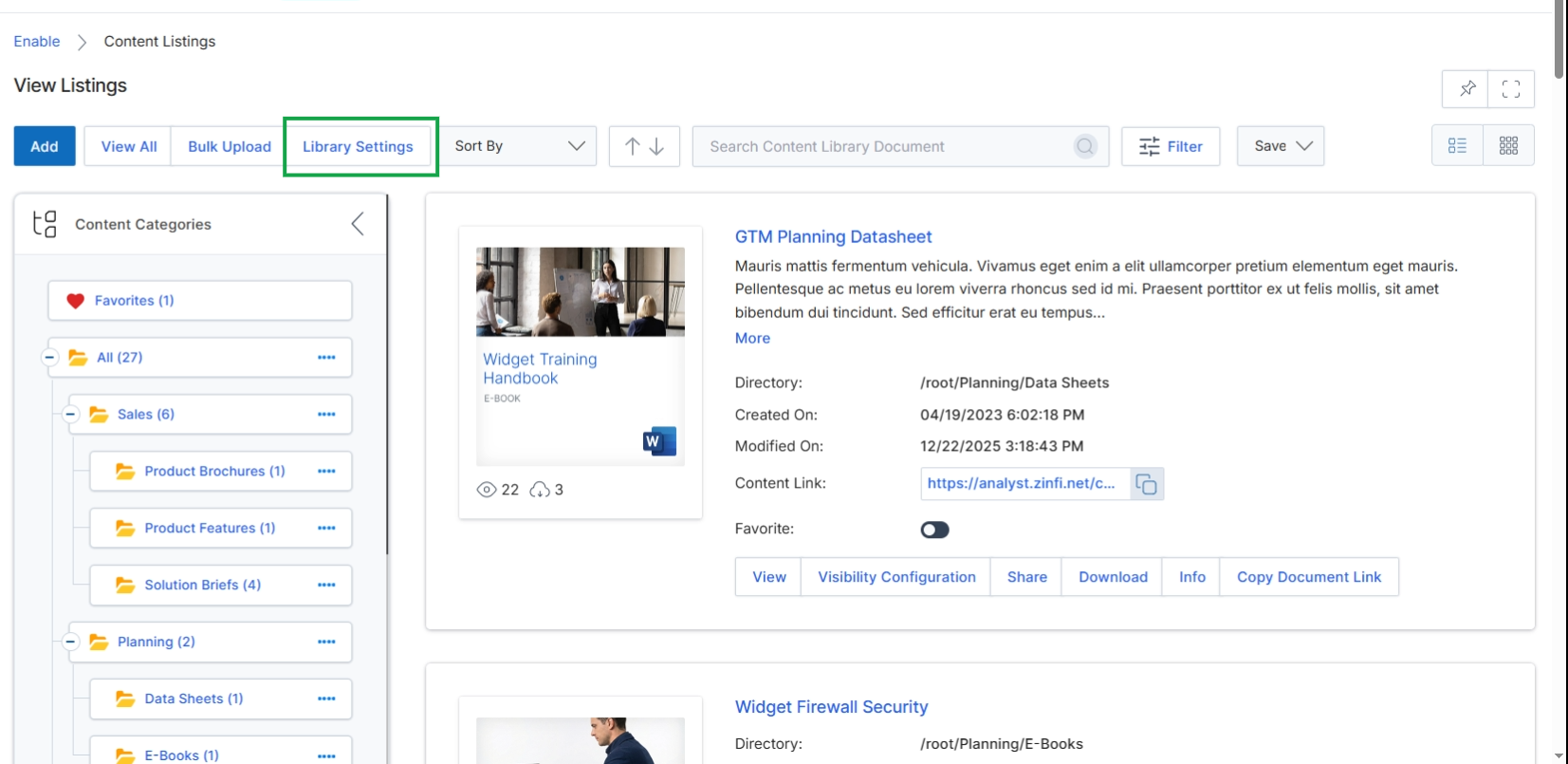Click the pin icon near View Listings

pyautogui.click(x=1467, y=89)
